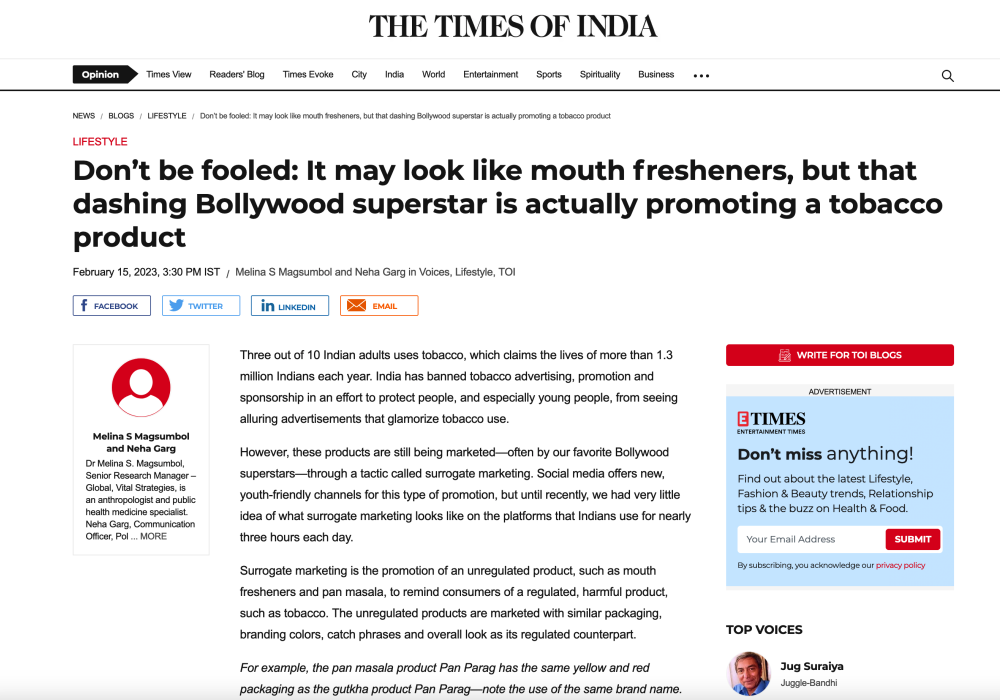Open the Spirituality menu item

coord(600,74)
